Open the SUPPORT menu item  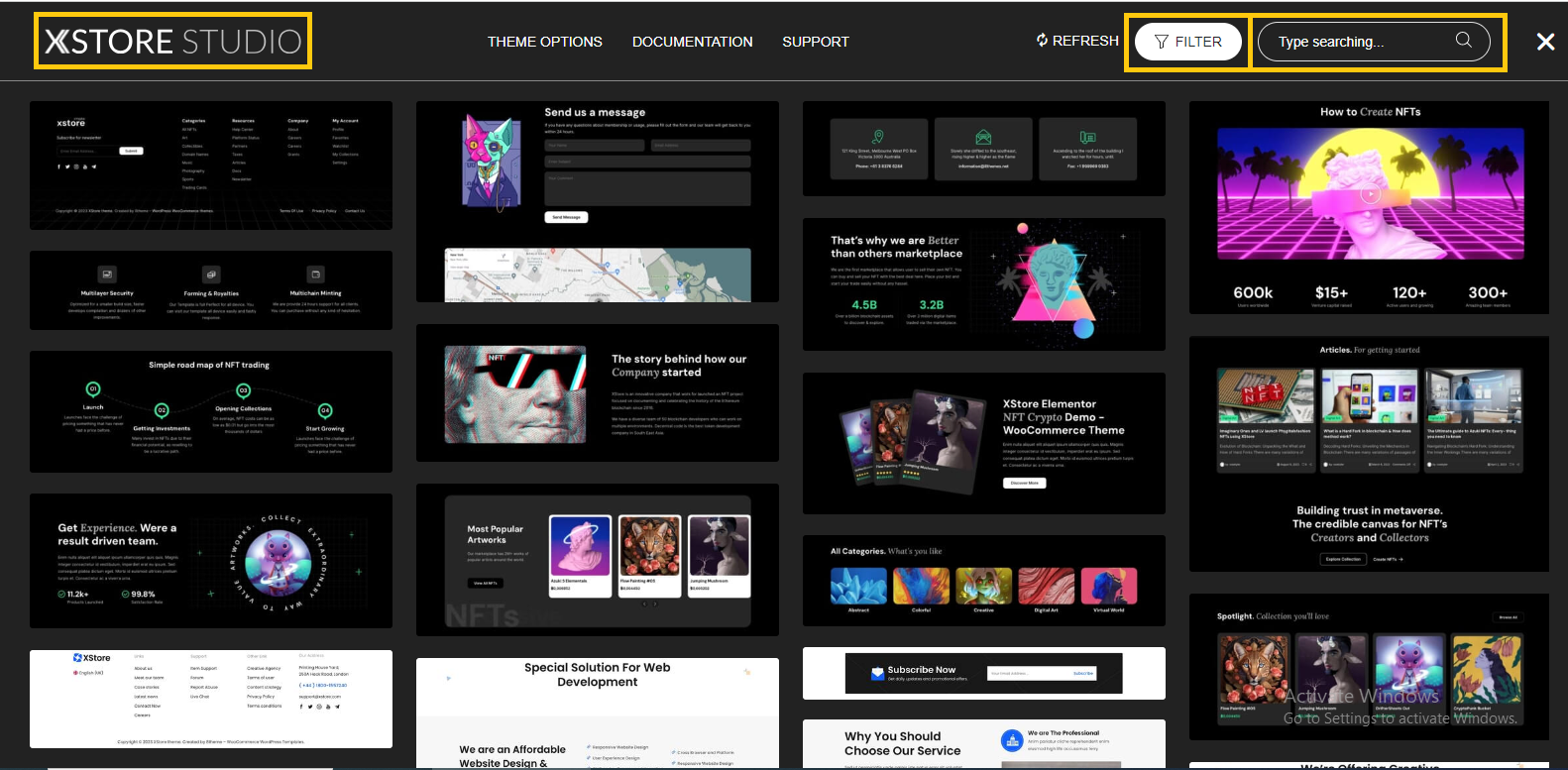tap(816, 42)
